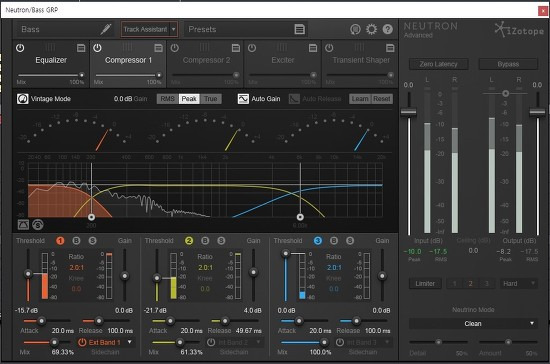Image resolution: width=550 pixels, height=364 pixels.
Task: Enable Transient Shaper module power button
Action: tap(329, 48)
